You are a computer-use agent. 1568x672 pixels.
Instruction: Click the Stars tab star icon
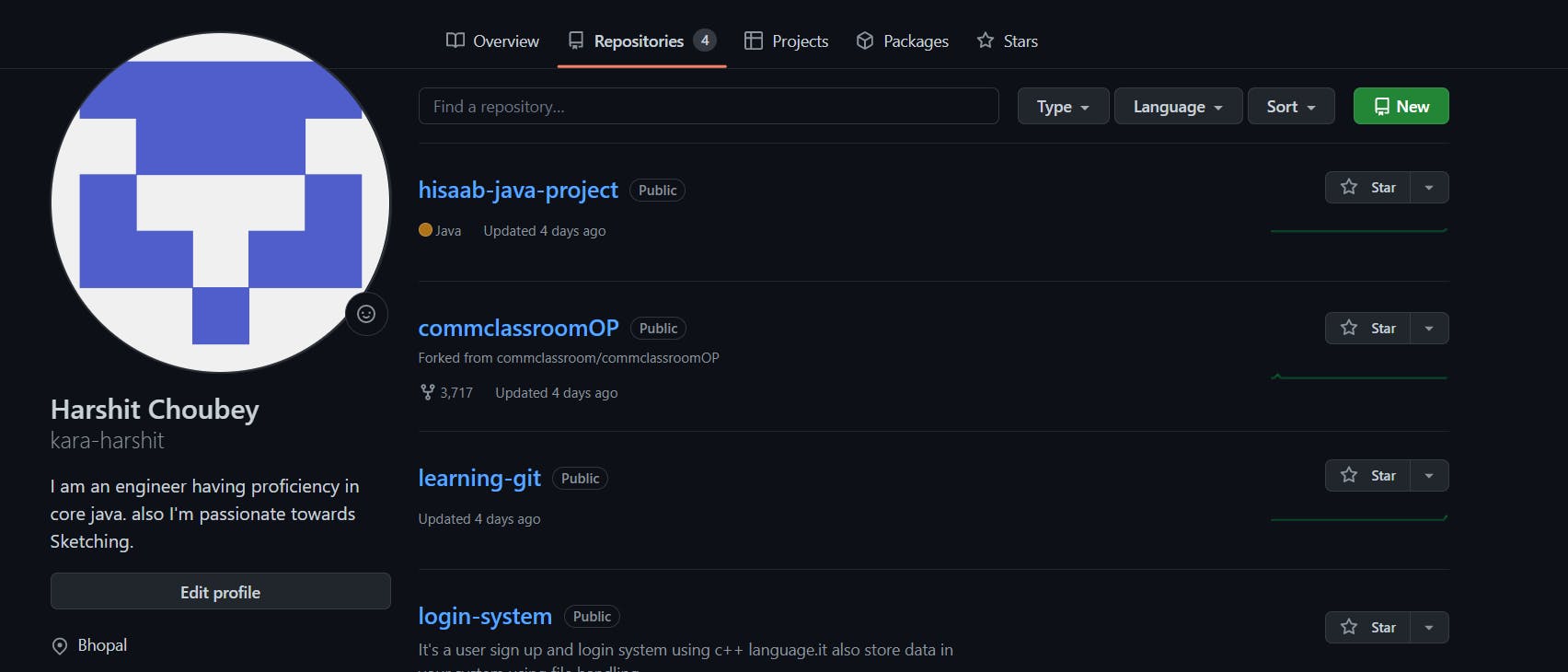[x=986, y=41]
